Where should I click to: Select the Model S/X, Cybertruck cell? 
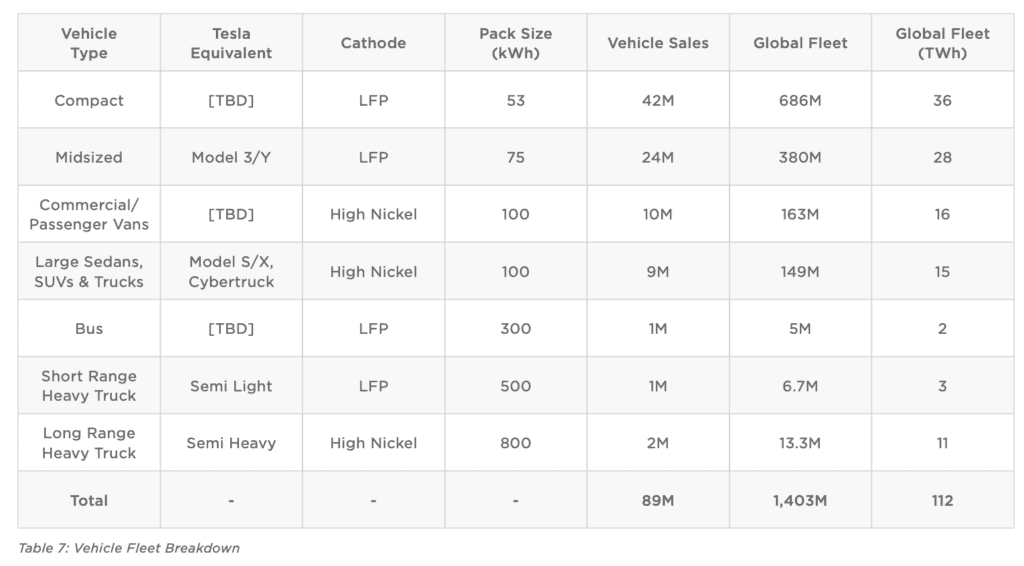[x=231, y=271]
